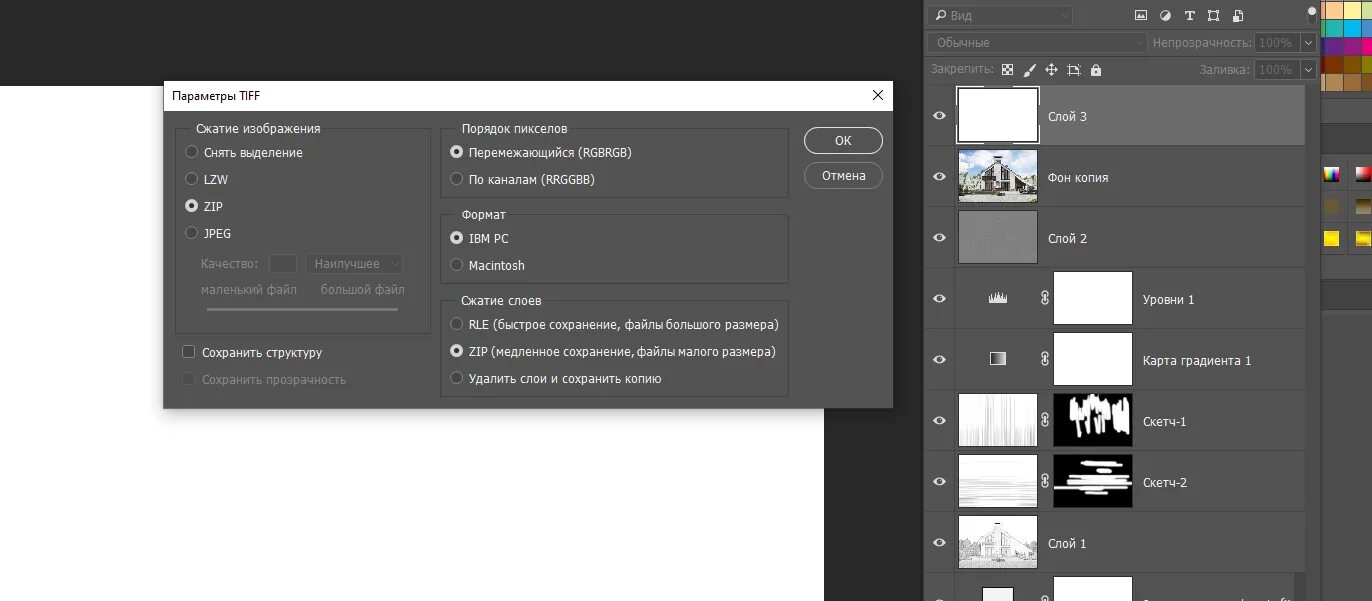Image resolution: width=1372 pixels, height=601 pixels.
Task: Select Скетч-2 layer mask thumbnail
Action: pyautogui.click(x=1093, y=481)
